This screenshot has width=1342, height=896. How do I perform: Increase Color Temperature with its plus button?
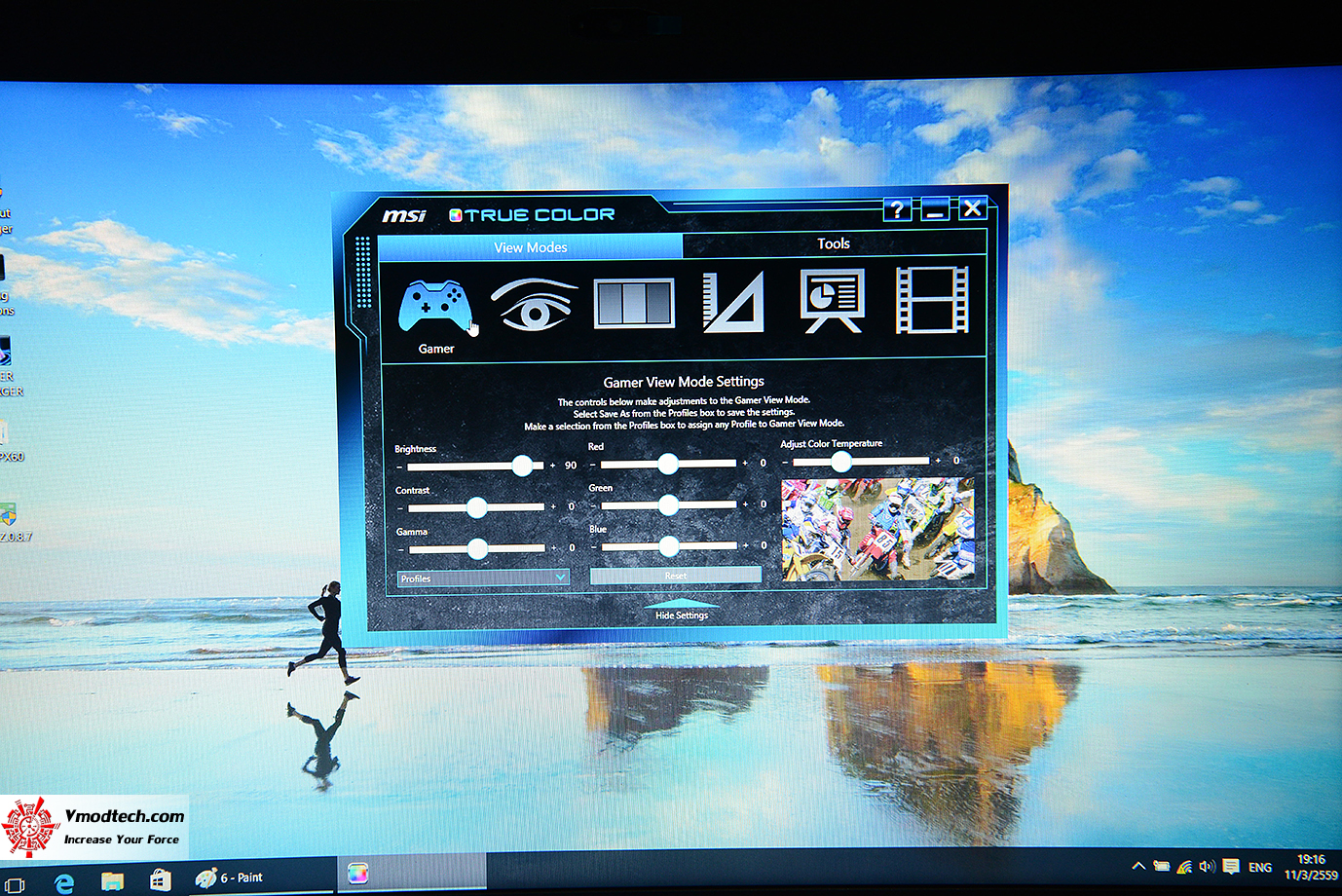pos(938,460)
